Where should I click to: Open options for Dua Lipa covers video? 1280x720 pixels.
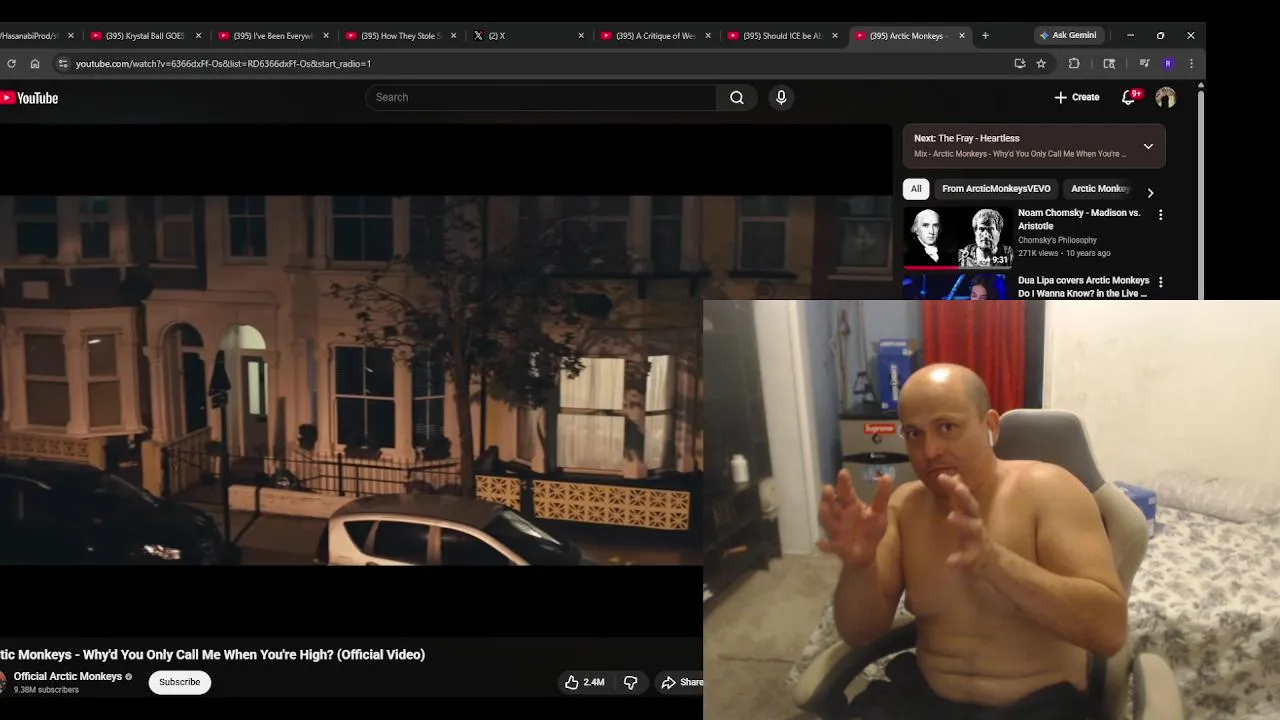point(1160,283)
